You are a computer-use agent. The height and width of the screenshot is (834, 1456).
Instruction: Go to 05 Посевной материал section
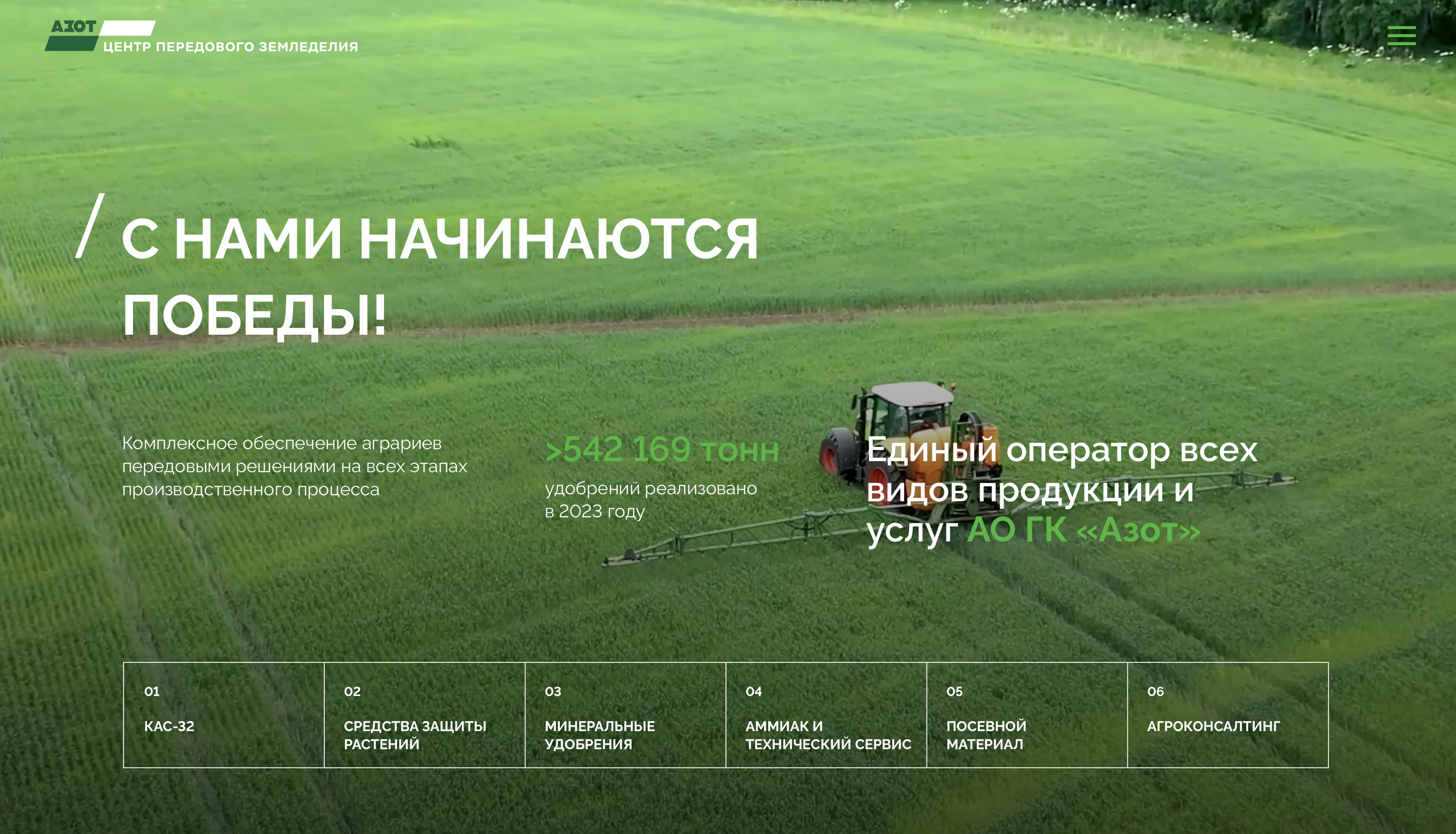(1027, 715)
